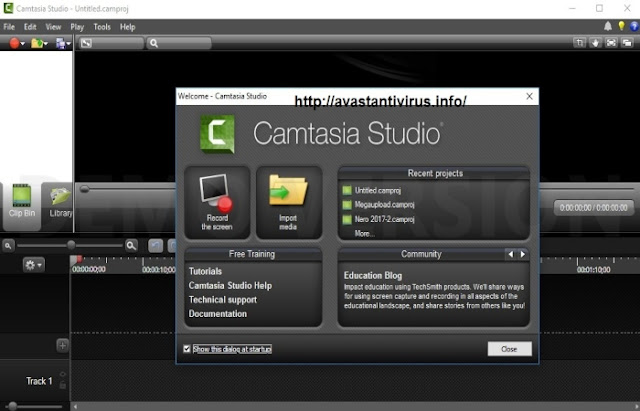The width and height of the screenshot is (640, 411).
Task: Click the Undo button on timeline toolbar
Action: point(156,246)
